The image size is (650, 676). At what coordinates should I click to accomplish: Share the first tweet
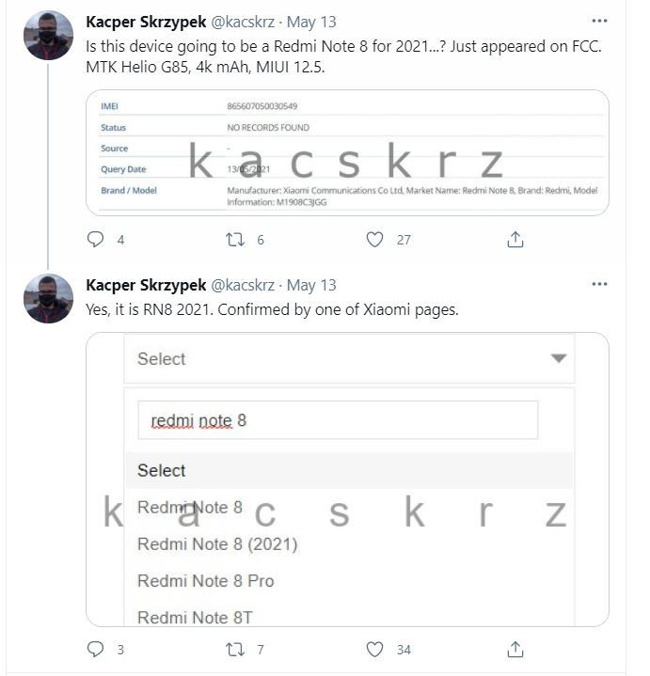(x=515, y=239)
